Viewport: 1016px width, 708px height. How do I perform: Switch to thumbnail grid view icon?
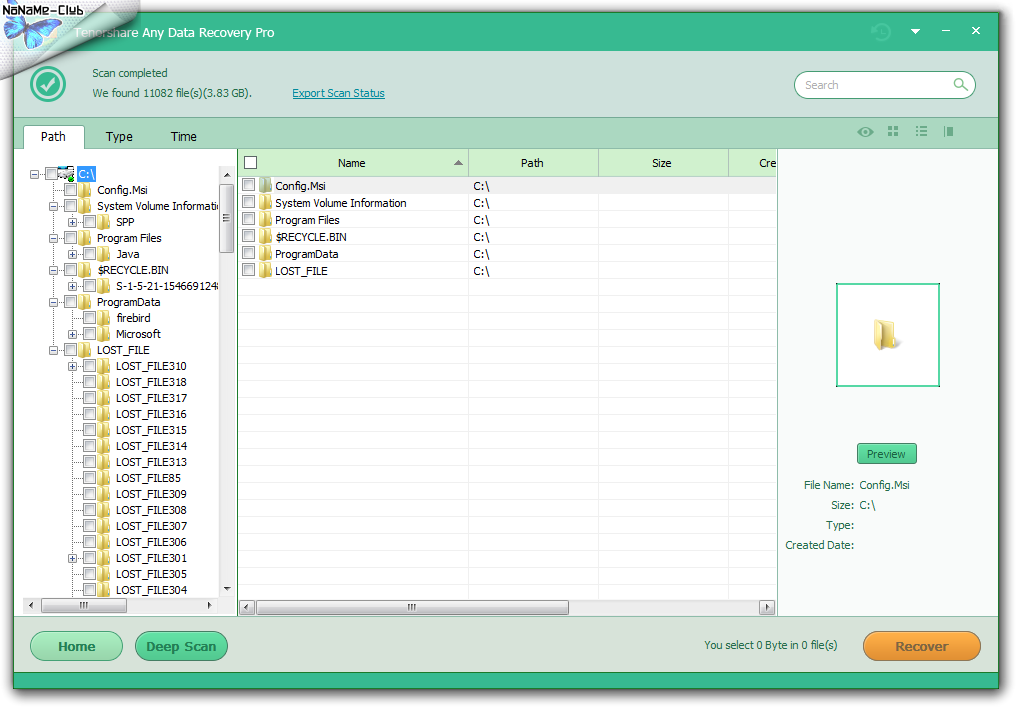point(893,132)
